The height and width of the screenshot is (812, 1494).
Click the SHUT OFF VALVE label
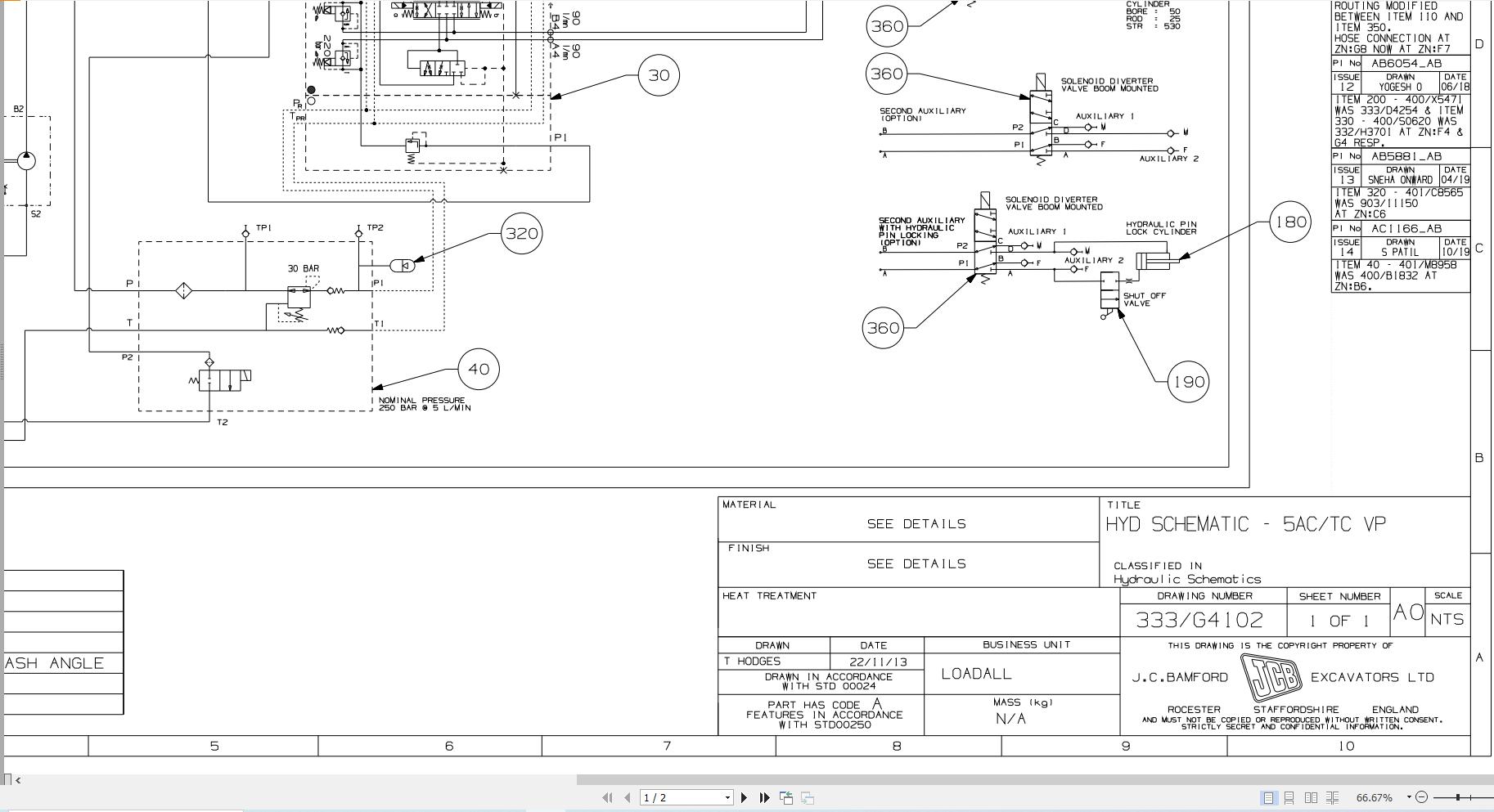pos(1144,299)
